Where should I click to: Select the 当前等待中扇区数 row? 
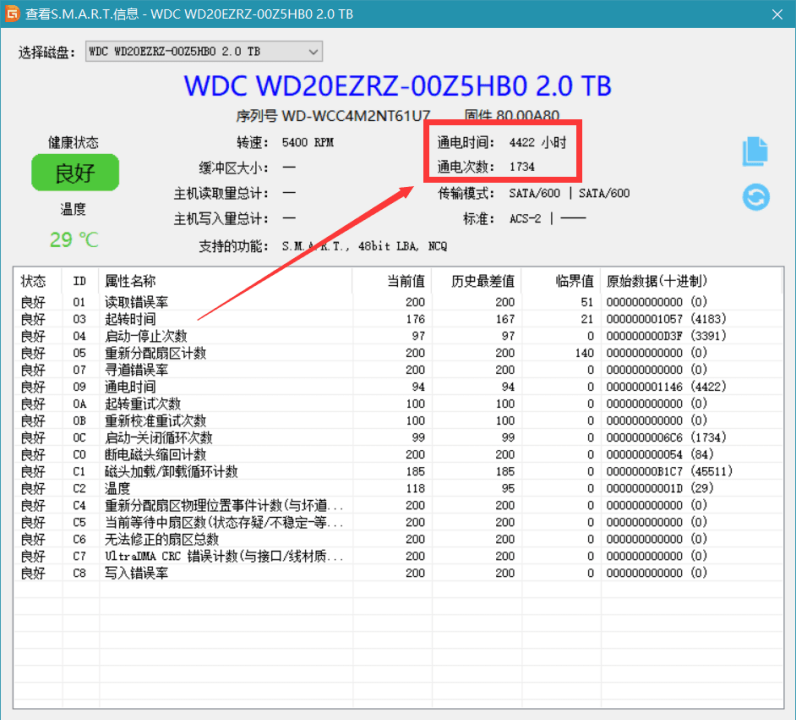click(398, 522)
